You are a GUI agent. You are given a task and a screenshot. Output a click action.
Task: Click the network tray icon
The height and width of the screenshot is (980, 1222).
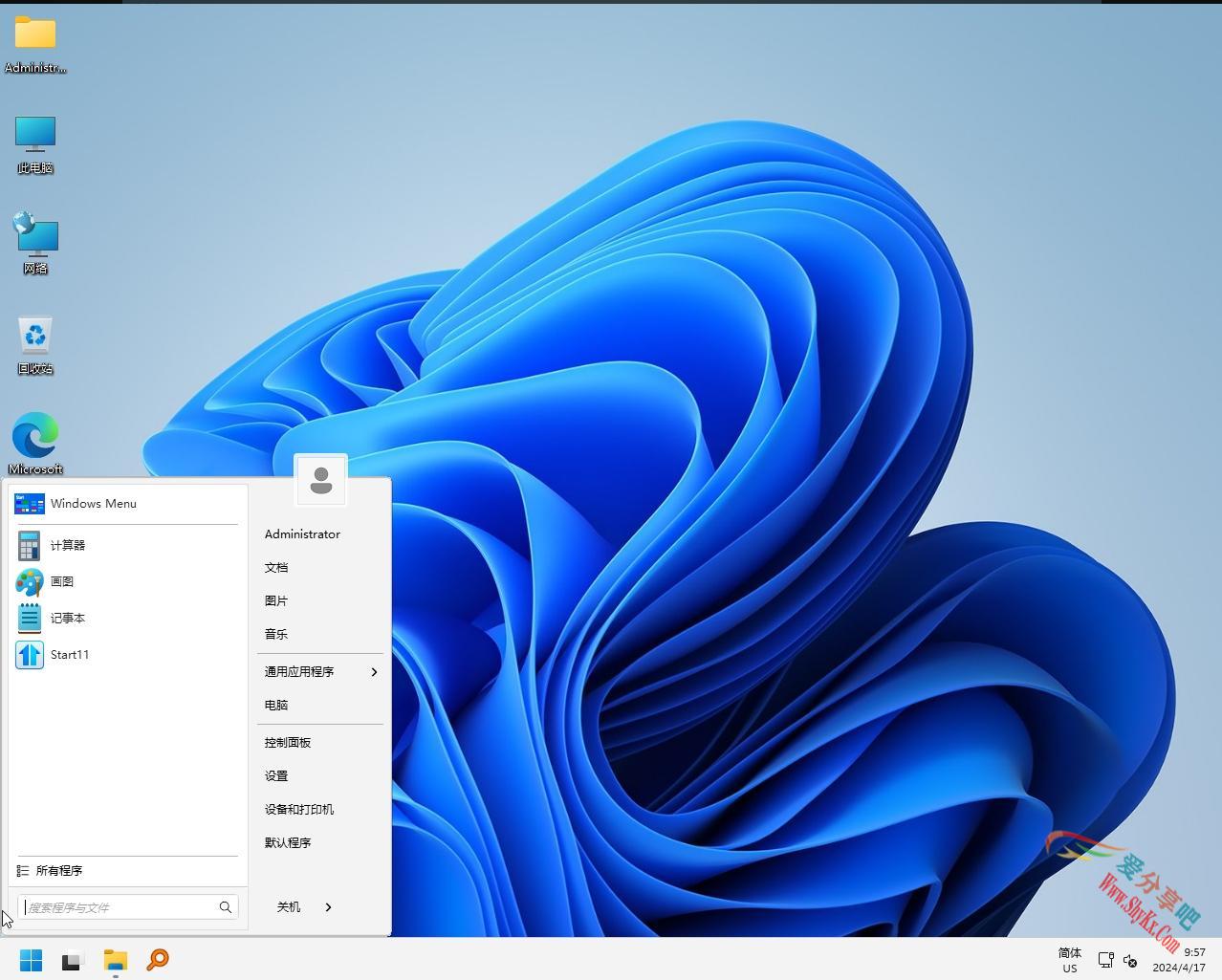click(1105, 960)
